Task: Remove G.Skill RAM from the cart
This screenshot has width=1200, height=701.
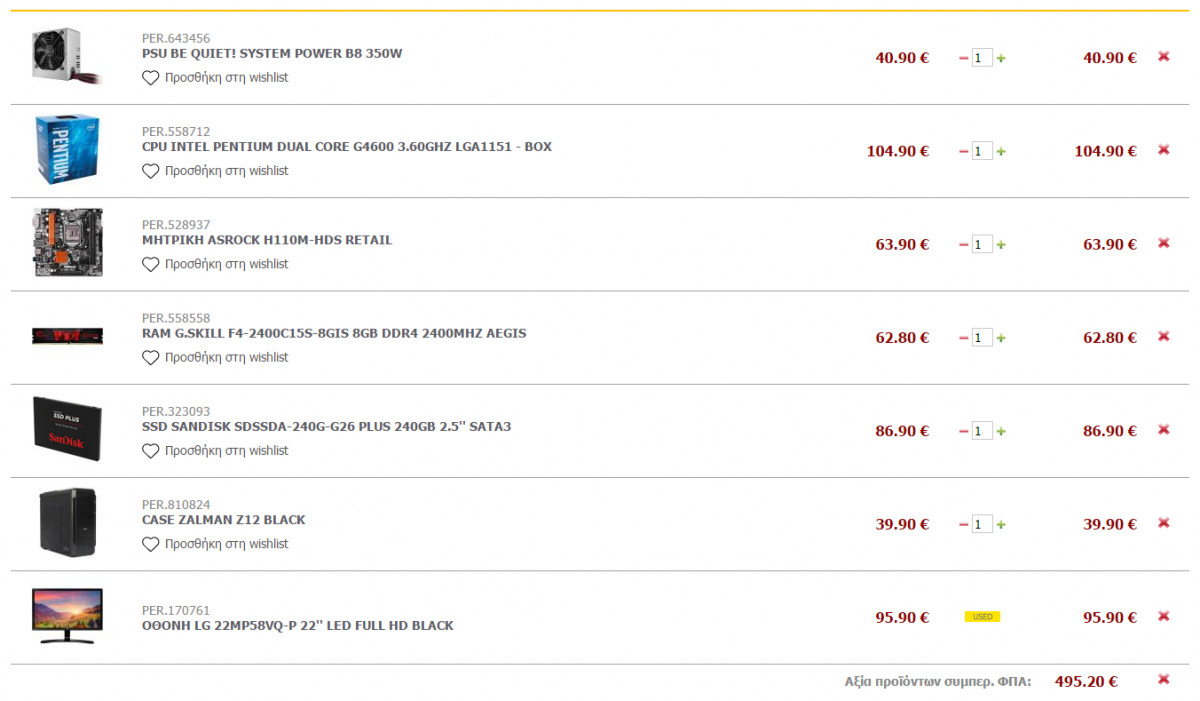Action: coord(1163,337)
